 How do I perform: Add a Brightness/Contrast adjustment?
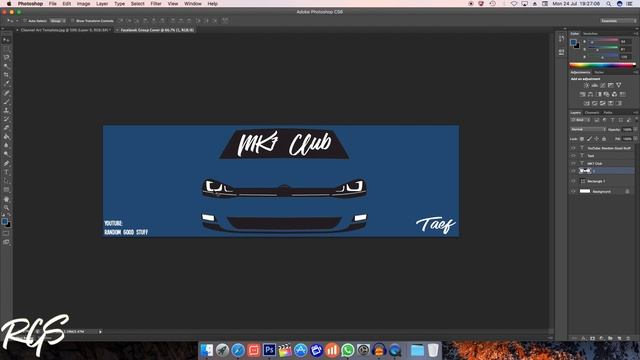coord(587,85)
